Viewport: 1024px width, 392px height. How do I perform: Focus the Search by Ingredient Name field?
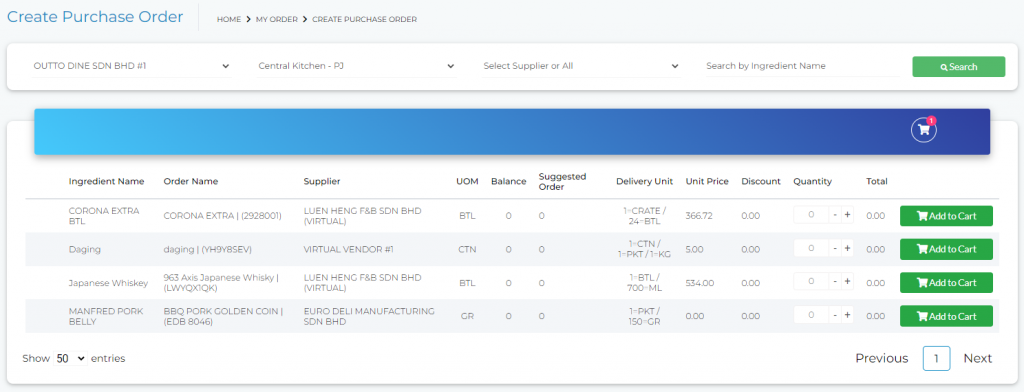[x=802, y=66]
